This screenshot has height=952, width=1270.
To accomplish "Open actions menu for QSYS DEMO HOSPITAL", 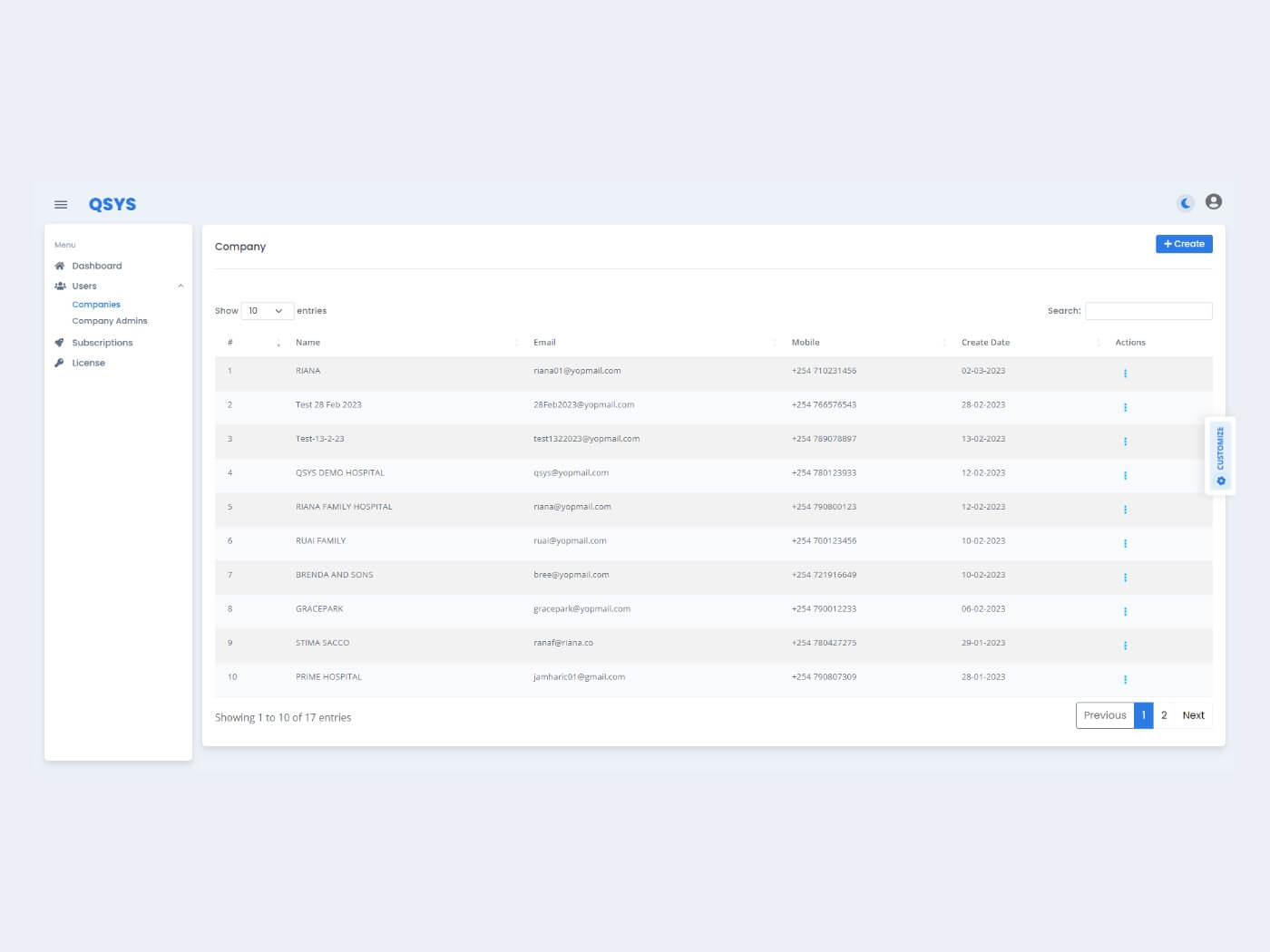I will (1125, 475).
